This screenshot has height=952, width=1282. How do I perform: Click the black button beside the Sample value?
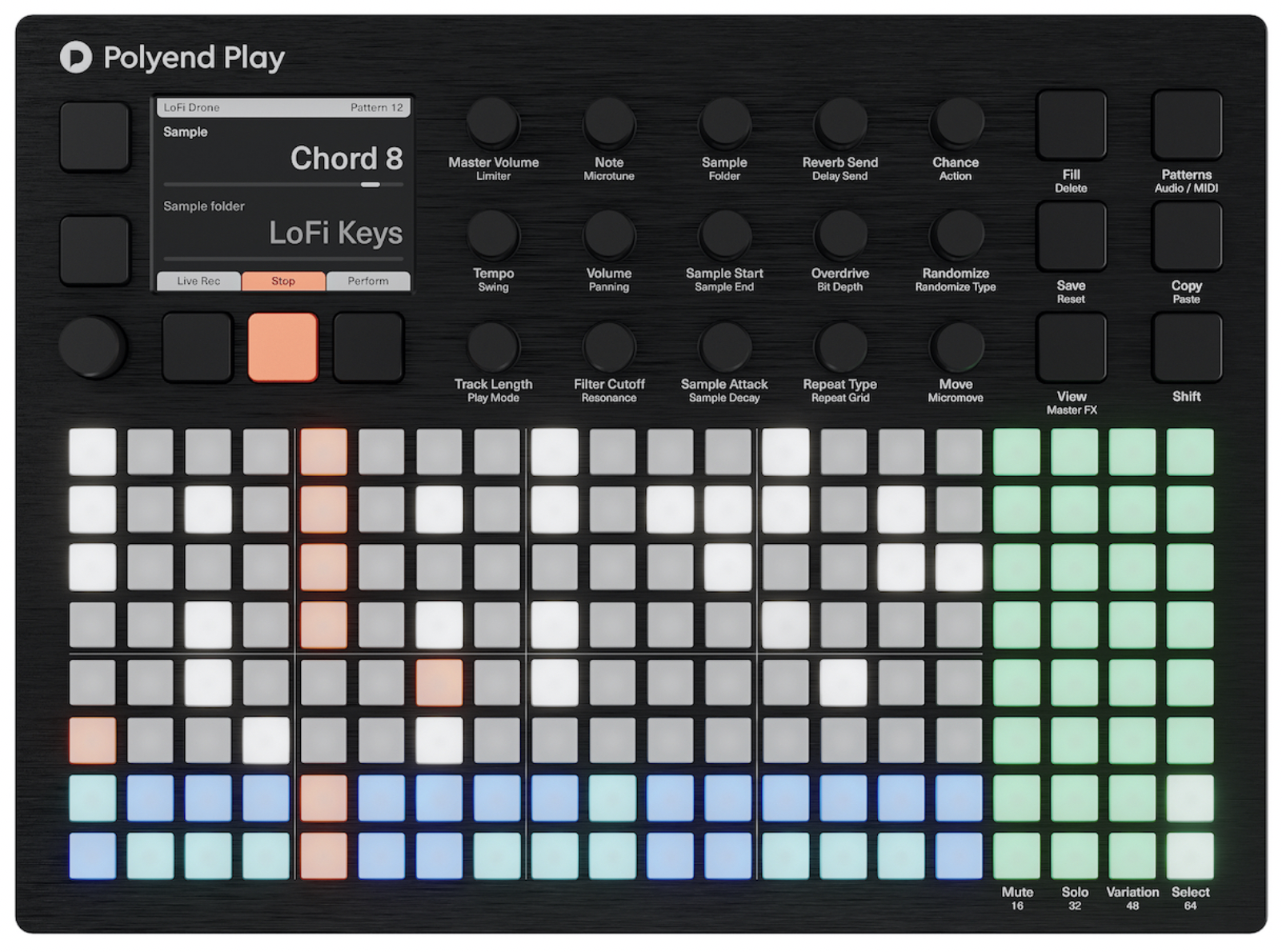pos(94,136)
